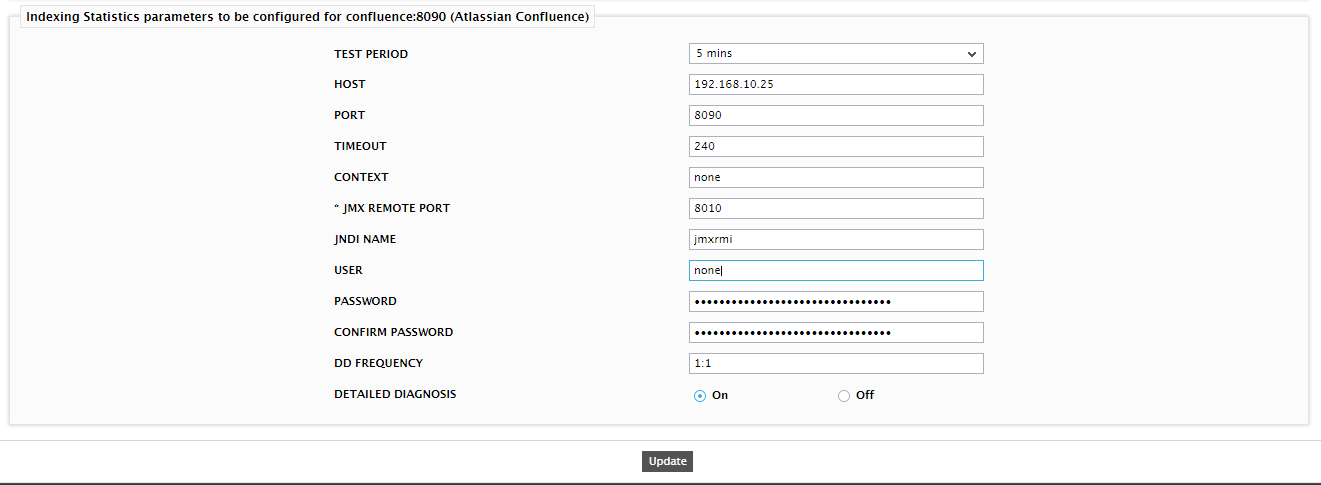Focus the DD FREQUENCY field
This screenshot has height=485, width=1321.
pyautogui.click(x=836, y=364)
